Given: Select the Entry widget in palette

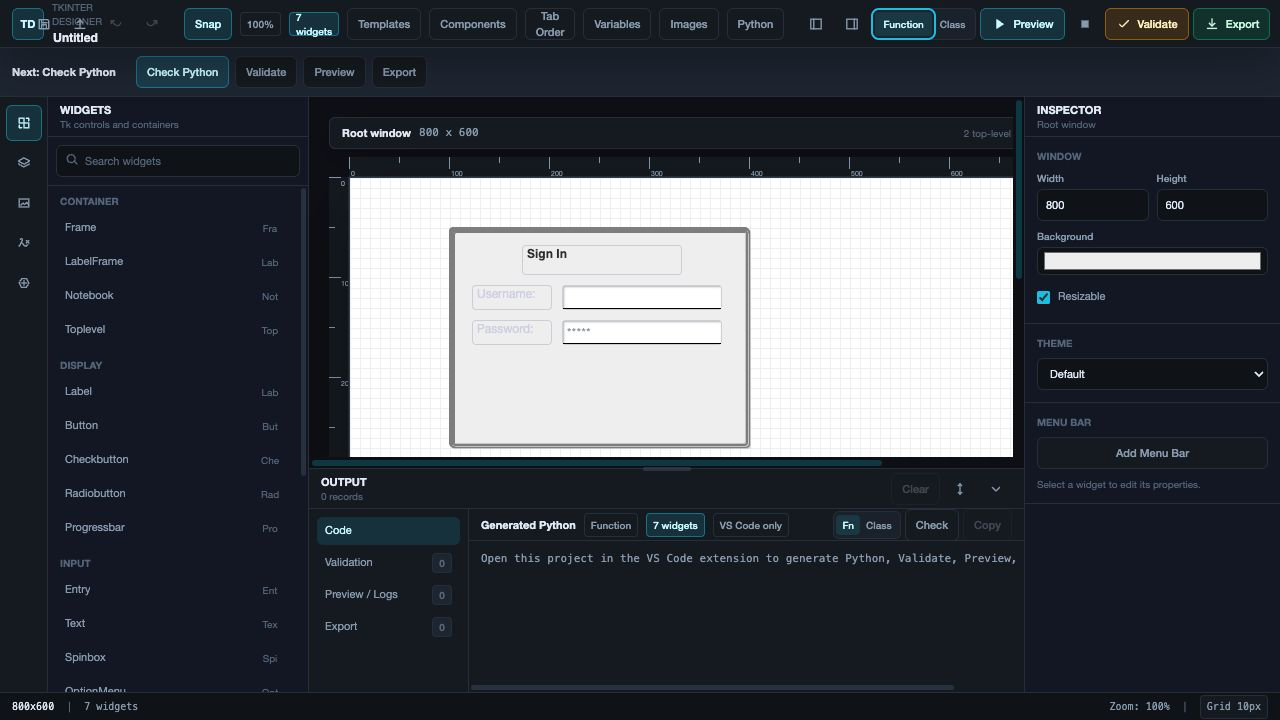Looking at the screenshot, I should 172,590.
